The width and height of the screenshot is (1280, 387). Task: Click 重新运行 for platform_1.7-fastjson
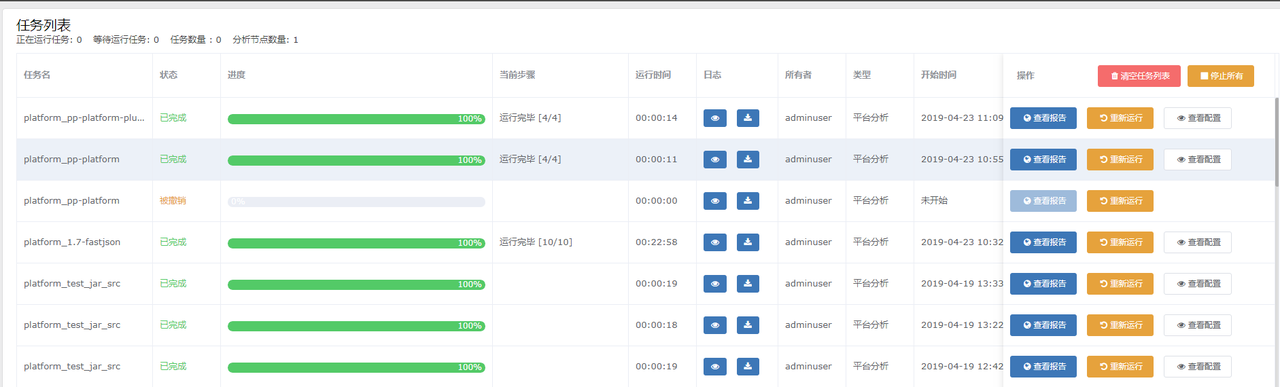click(x=1120, y=242)
